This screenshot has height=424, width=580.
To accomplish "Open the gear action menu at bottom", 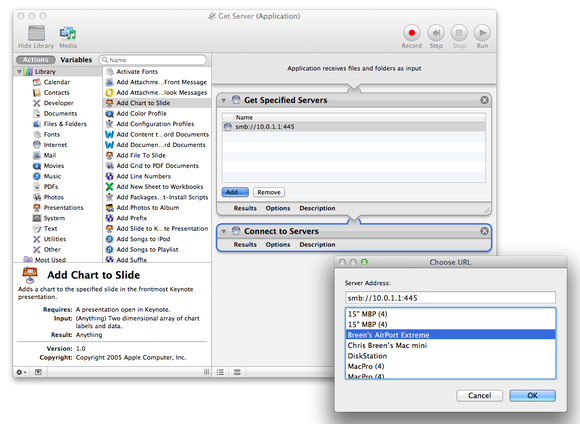I will tap(21, 372).
